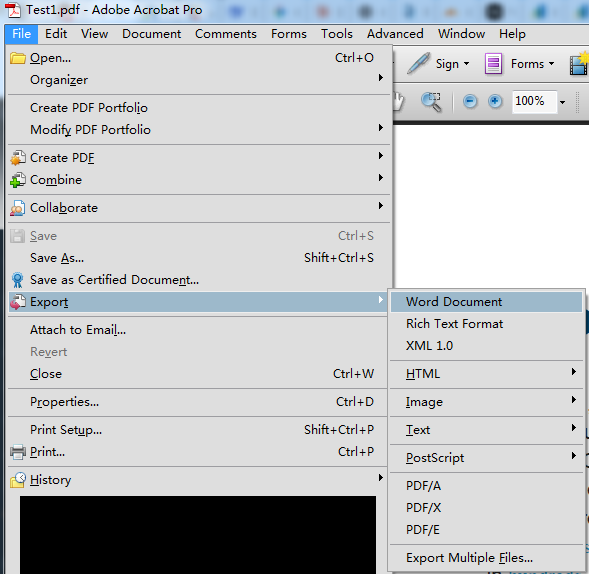Click the Sign pen icon in toolbar
Image resolution: width=589 pixels, height=574 pixels.
418,63
